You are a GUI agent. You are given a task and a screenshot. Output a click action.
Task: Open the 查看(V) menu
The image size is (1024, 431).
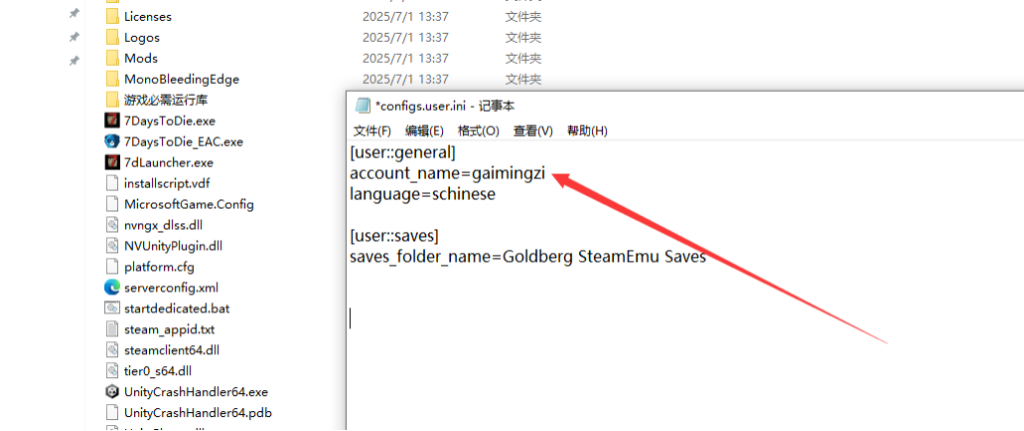pyautogui.click(x=533, y=131)
